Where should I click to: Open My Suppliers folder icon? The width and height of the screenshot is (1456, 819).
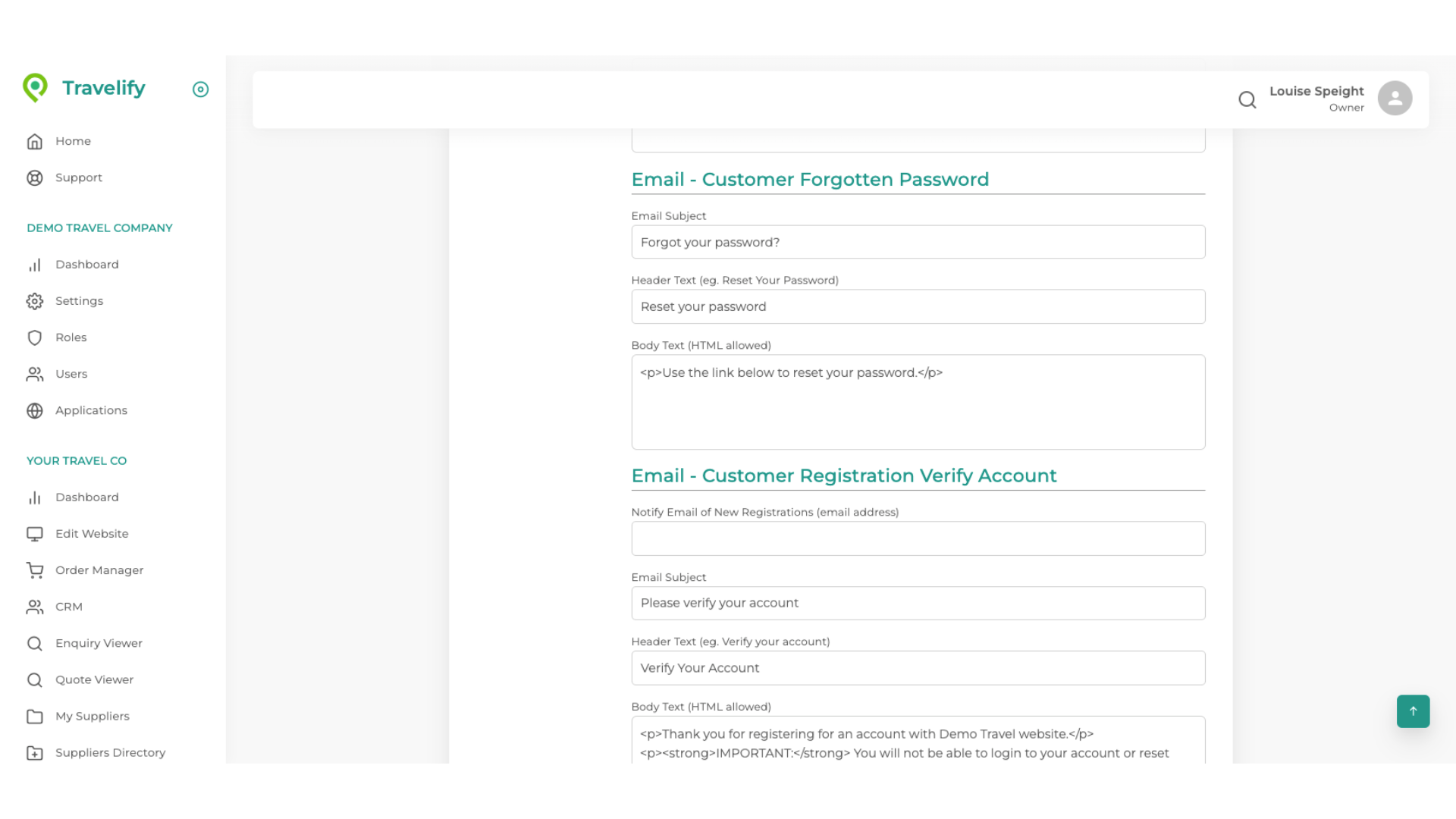tap(35, 716)
